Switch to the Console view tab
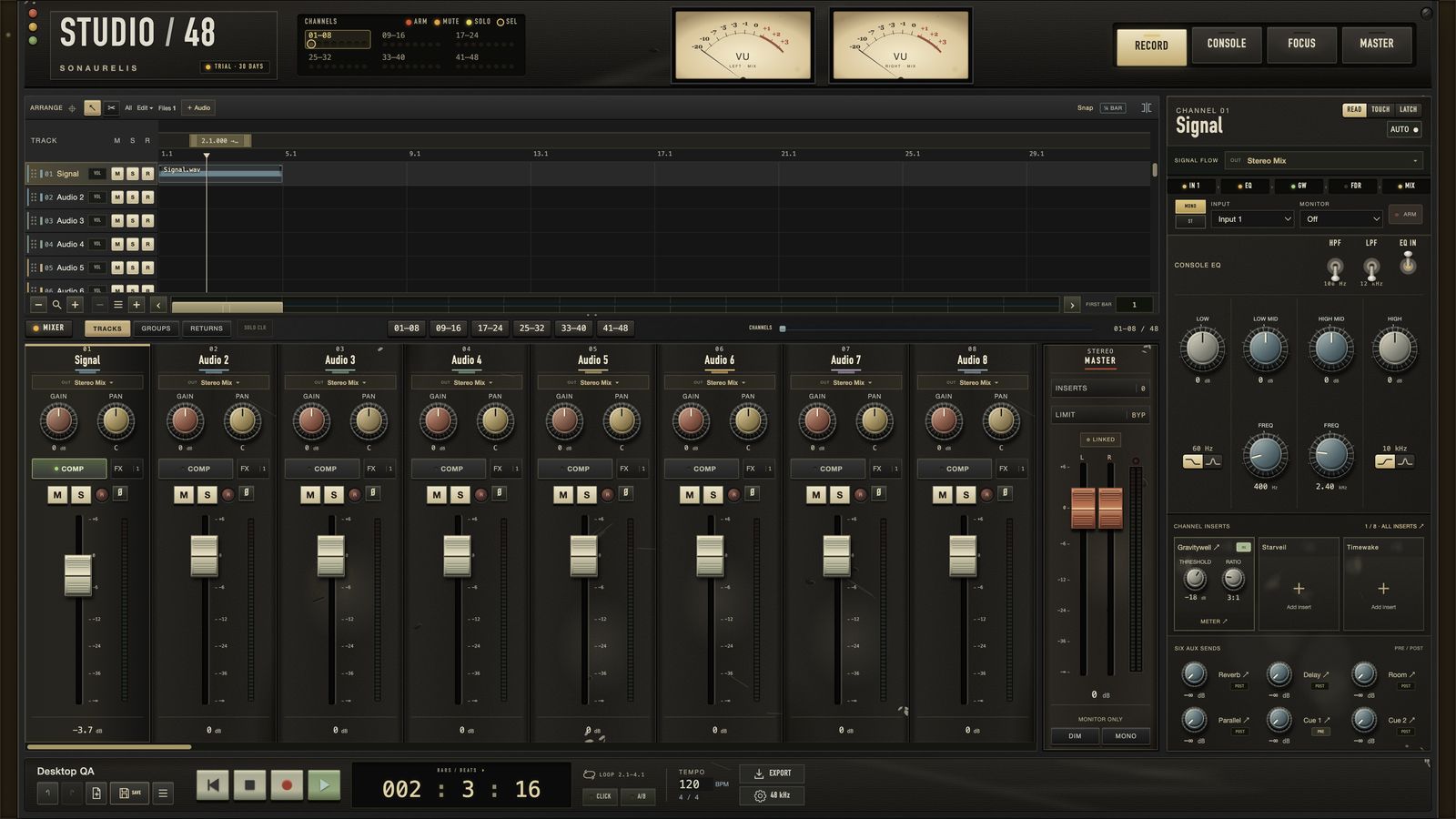This screenshot has width=1456, height=819. pyautogui.click(x=1227, y=44)
